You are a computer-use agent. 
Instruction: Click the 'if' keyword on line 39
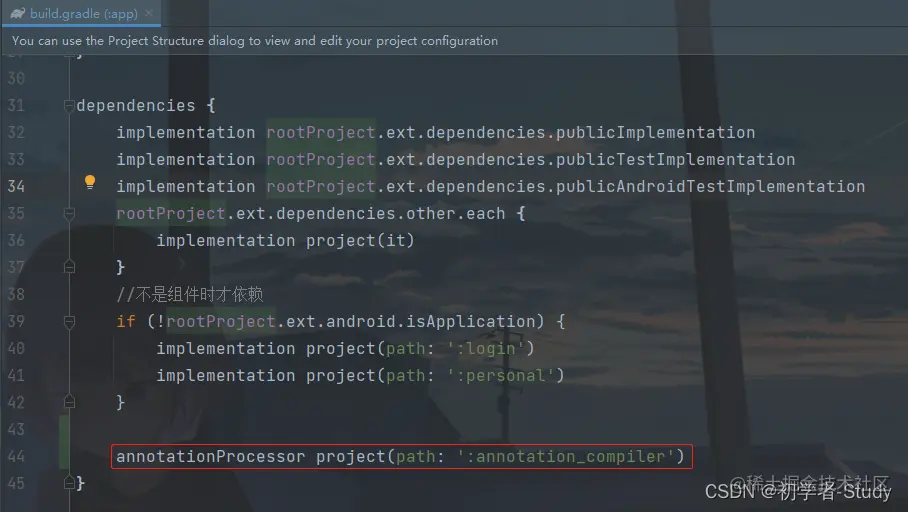(x=126, y=321)
